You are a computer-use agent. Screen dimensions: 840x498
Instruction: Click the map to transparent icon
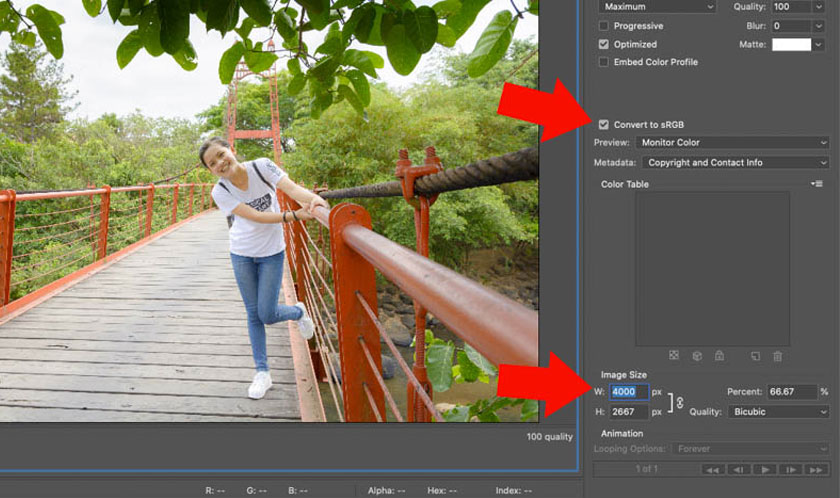coord(673,355)
